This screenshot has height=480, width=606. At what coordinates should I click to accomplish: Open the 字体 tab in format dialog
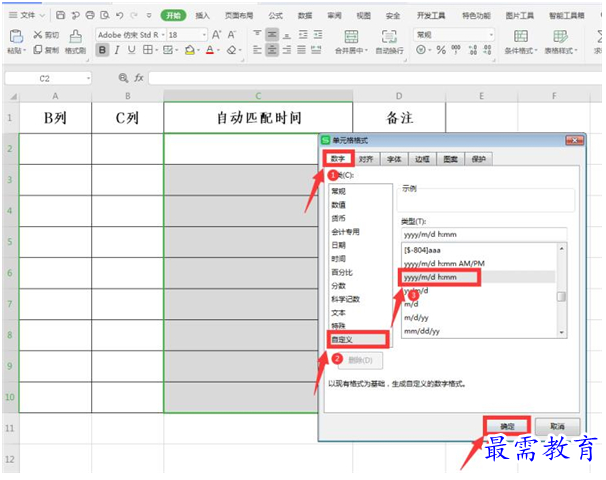[x=394, y=159]
